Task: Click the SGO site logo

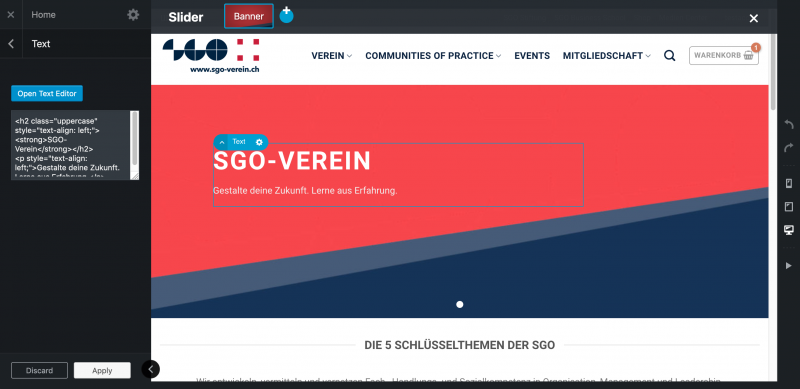Action: (x=211, y=56)
